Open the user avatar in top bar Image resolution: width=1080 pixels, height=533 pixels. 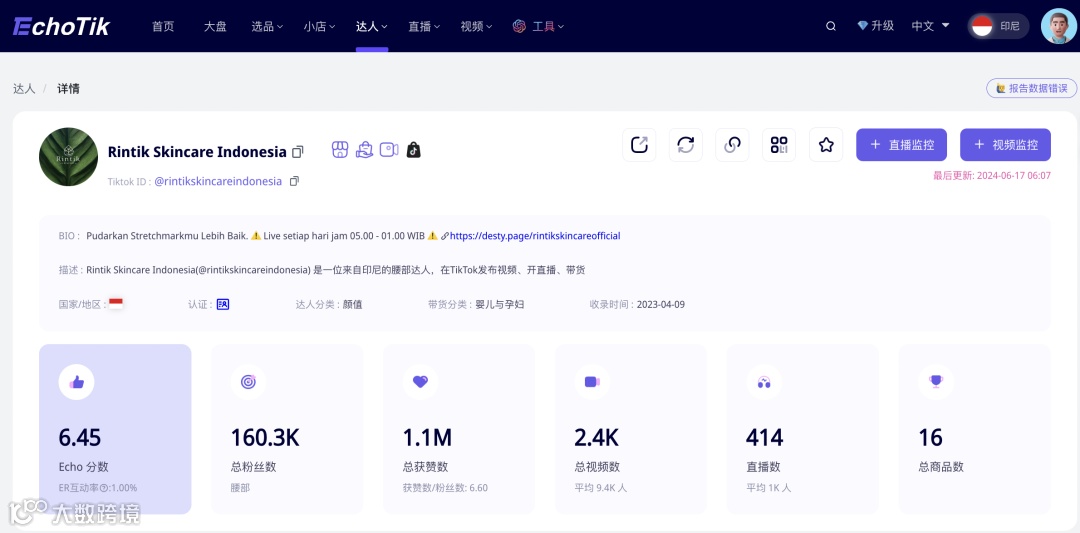tap(1059, 26)
